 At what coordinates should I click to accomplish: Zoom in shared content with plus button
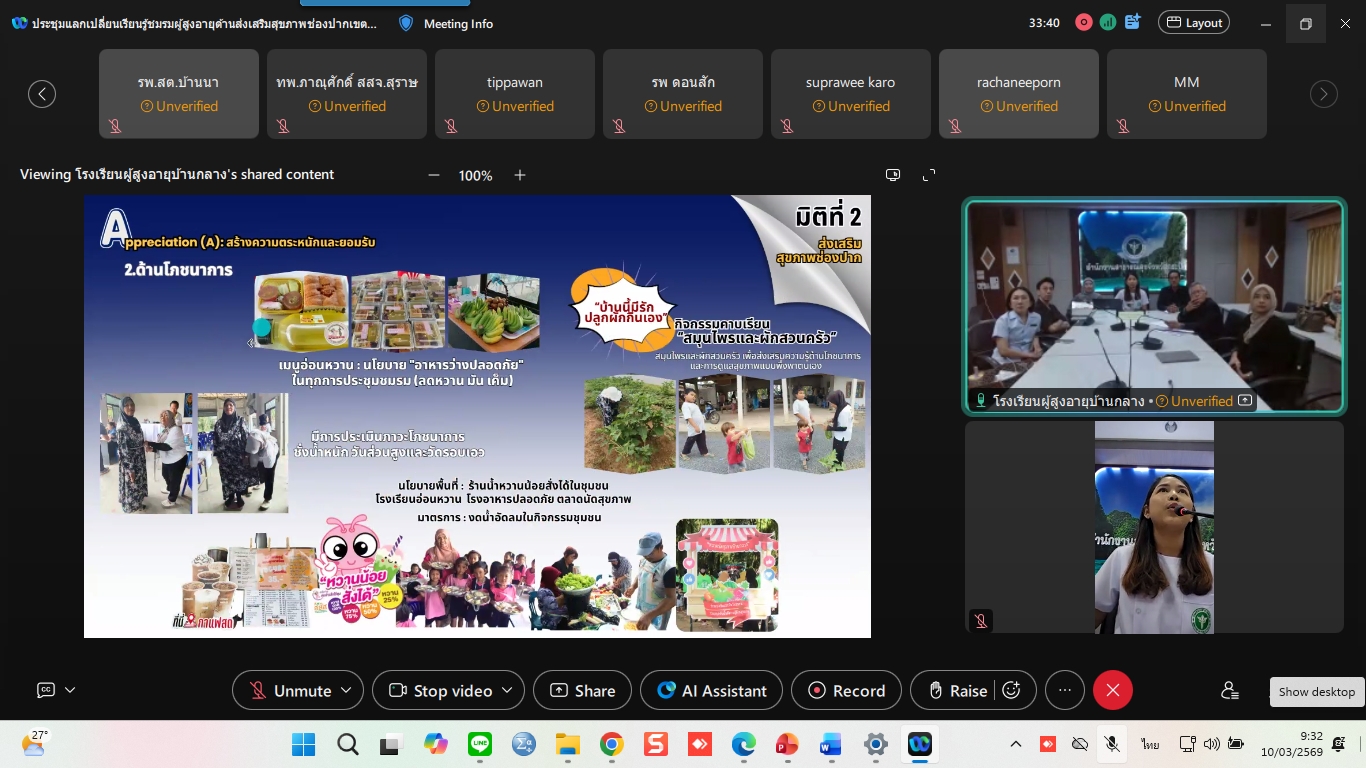(520, 175)
